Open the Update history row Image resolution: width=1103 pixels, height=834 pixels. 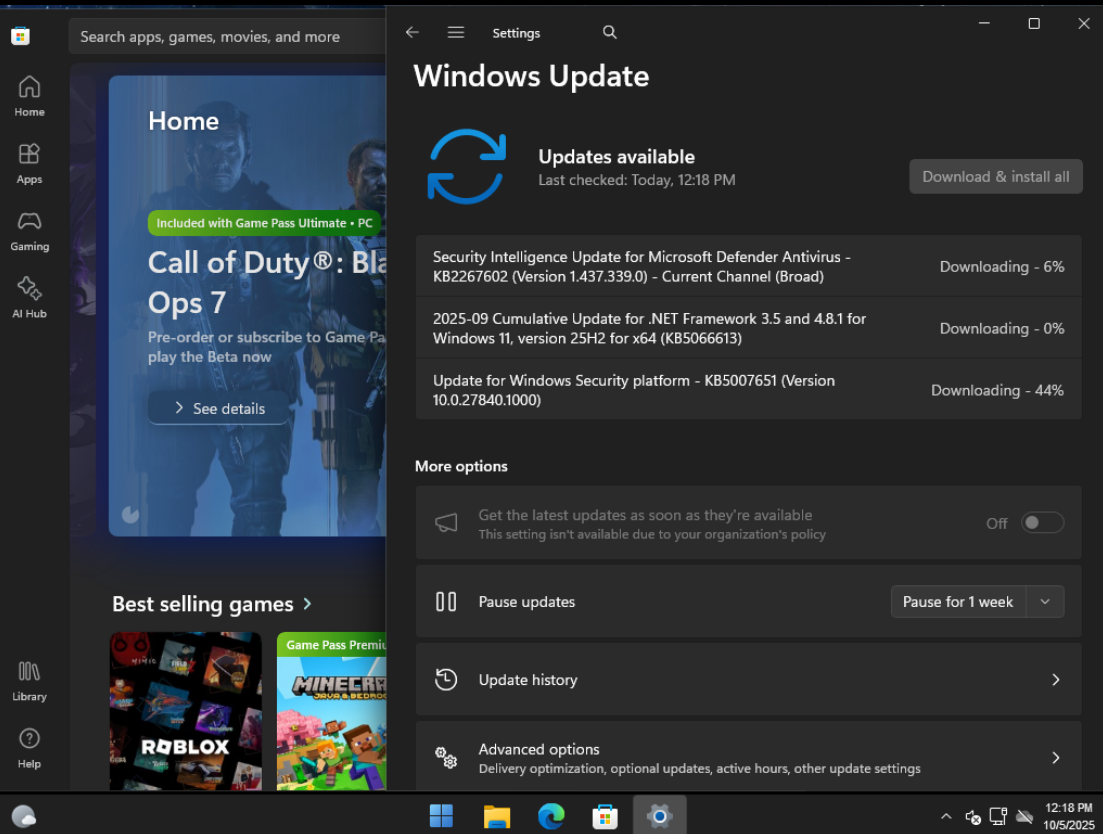[748, 680]
